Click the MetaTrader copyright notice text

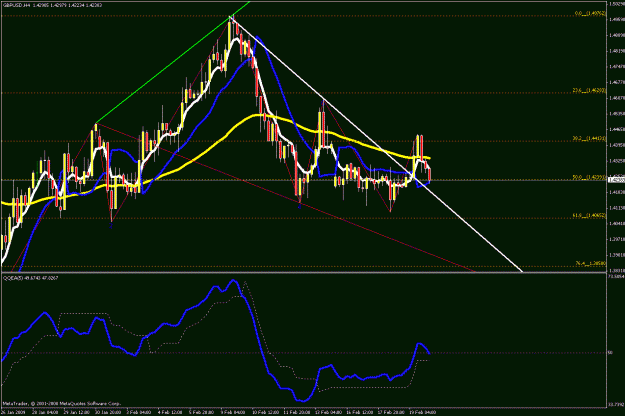click(x=61, y=404)
